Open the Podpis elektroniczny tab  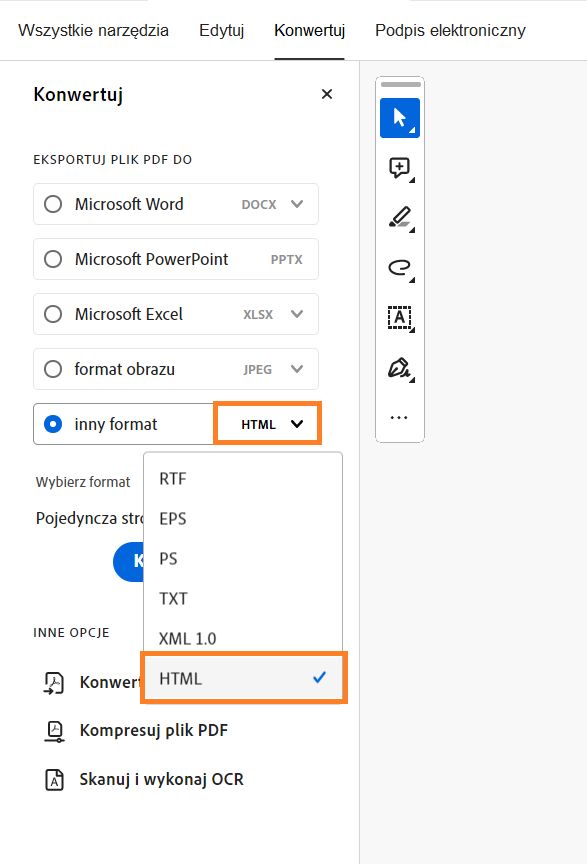pos(450,30)
